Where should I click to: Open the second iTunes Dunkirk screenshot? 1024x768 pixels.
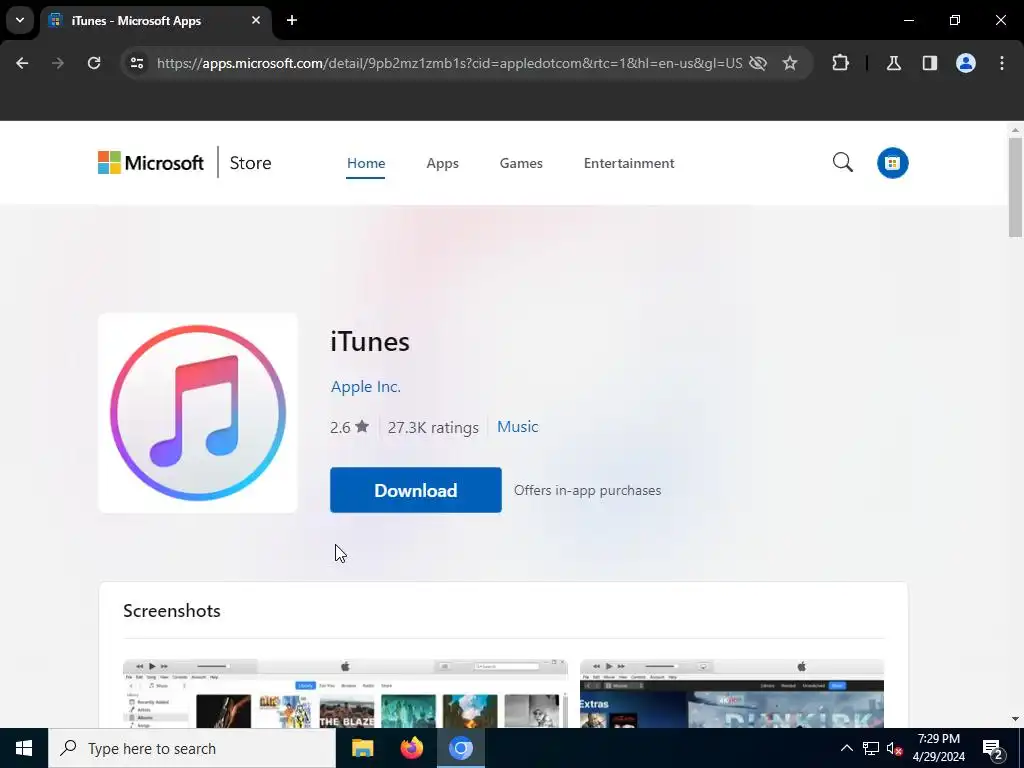click(x=732, y=694)
